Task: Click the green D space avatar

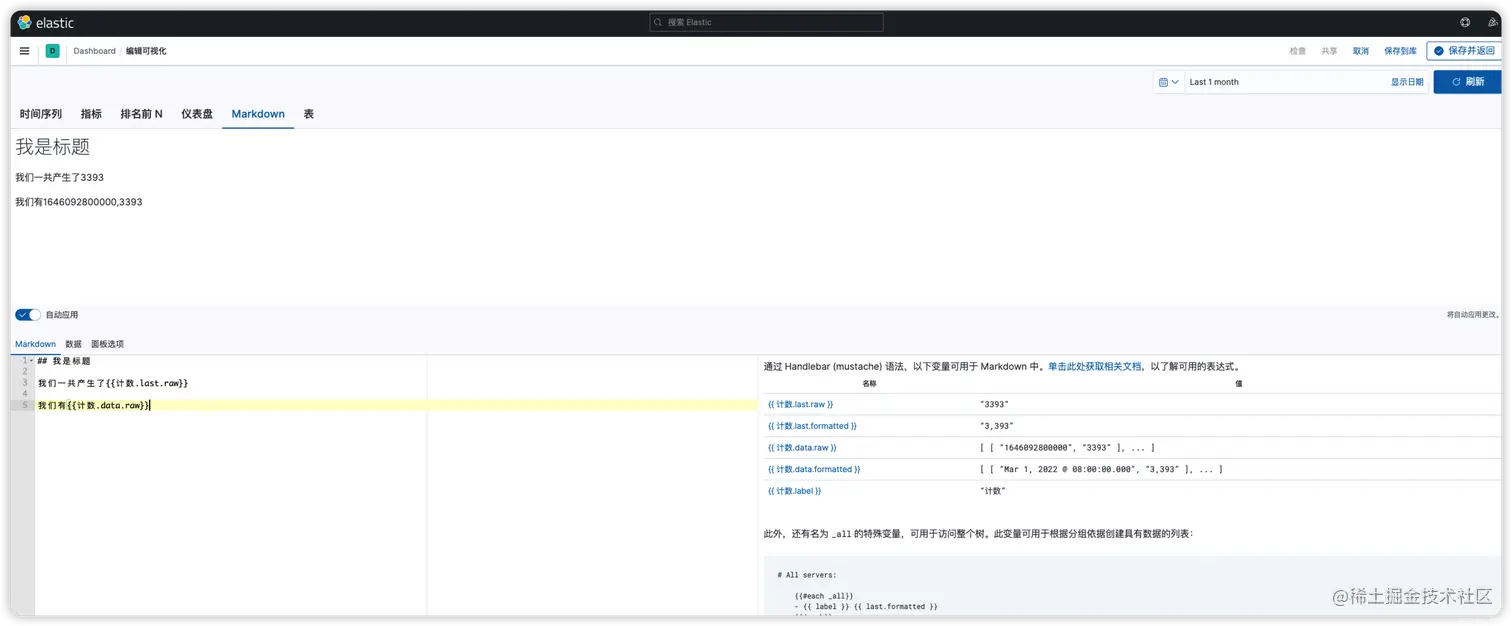Action: (52, 51)
